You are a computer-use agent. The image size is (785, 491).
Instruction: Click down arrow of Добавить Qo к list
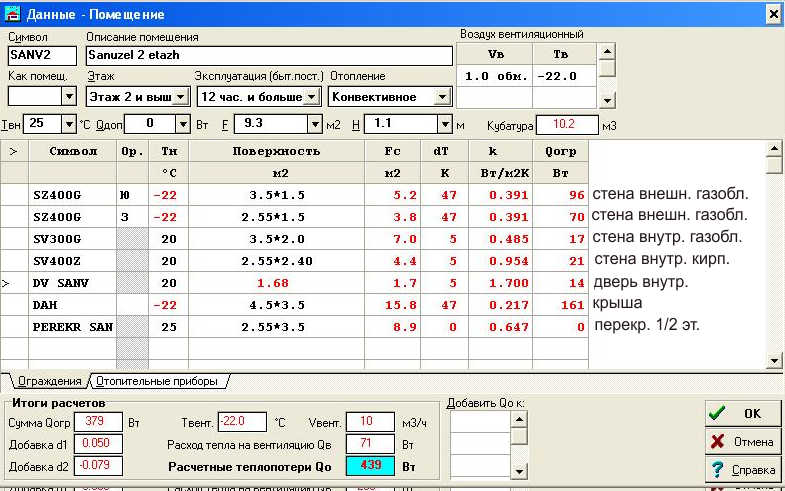(519, 470)
